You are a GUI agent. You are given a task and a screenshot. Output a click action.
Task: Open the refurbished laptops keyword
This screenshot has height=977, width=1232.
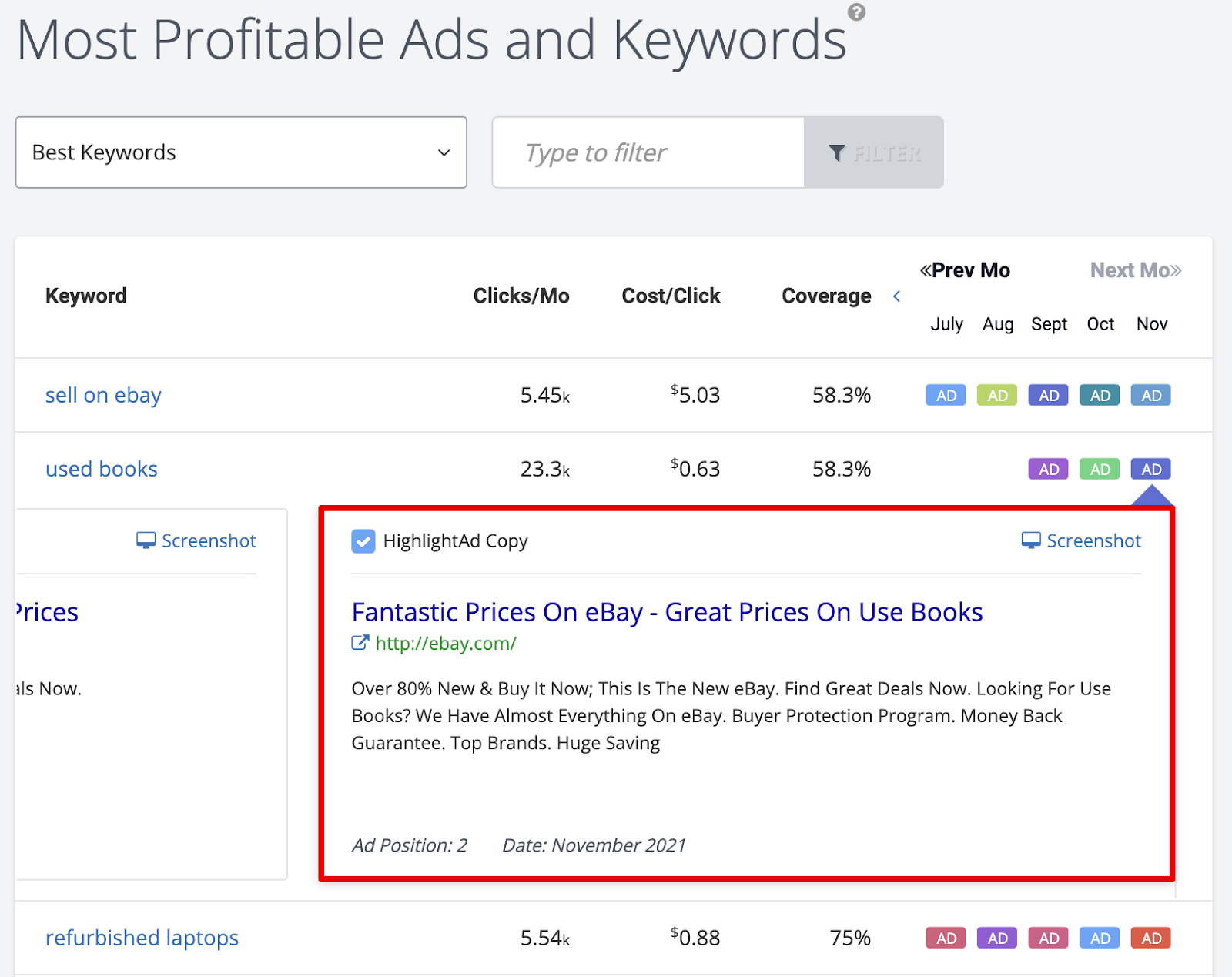pos(142,938)
